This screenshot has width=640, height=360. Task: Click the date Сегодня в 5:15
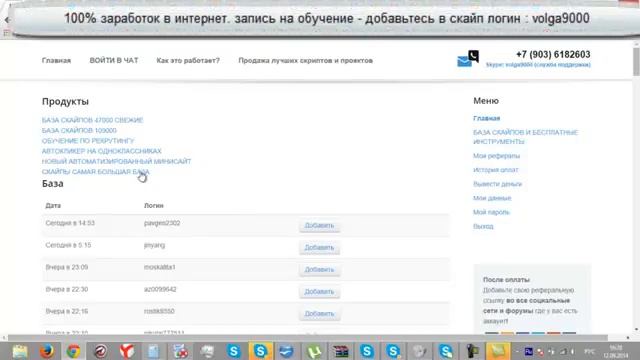pos(68,245)
